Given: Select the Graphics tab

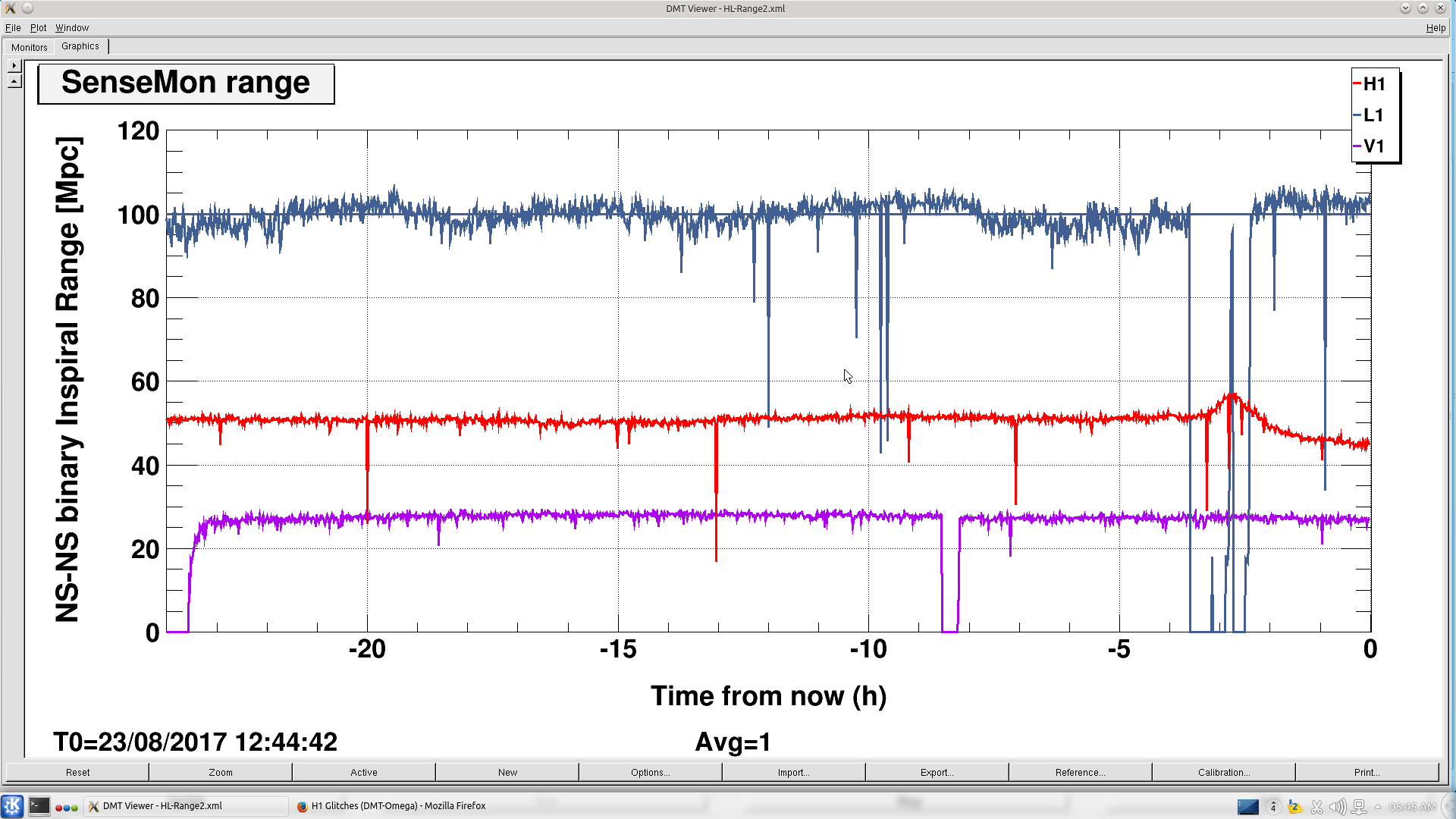Looking at the screenshot, I should pos(80,46).
